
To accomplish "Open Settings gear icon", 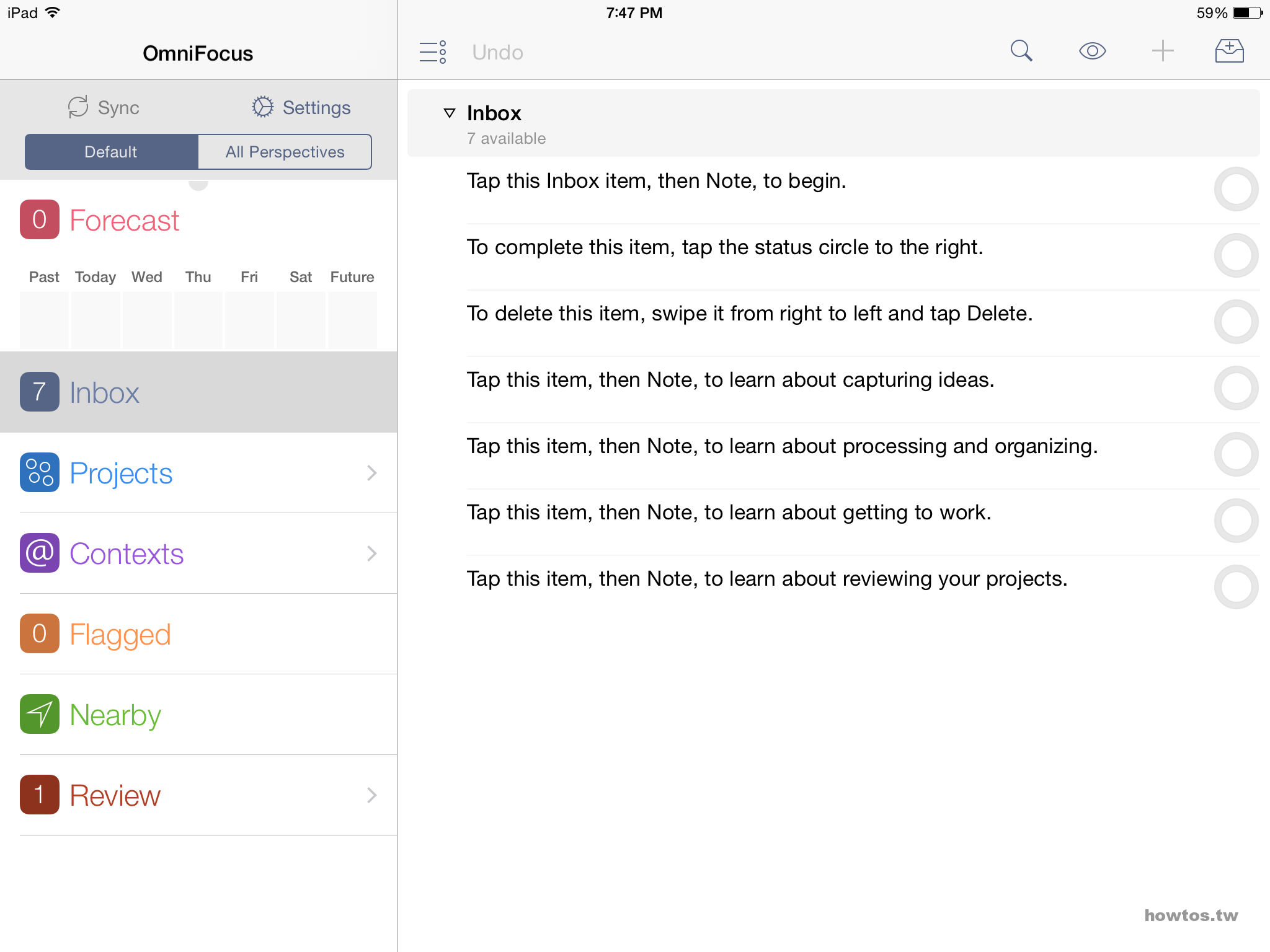I will pos(262,107).
